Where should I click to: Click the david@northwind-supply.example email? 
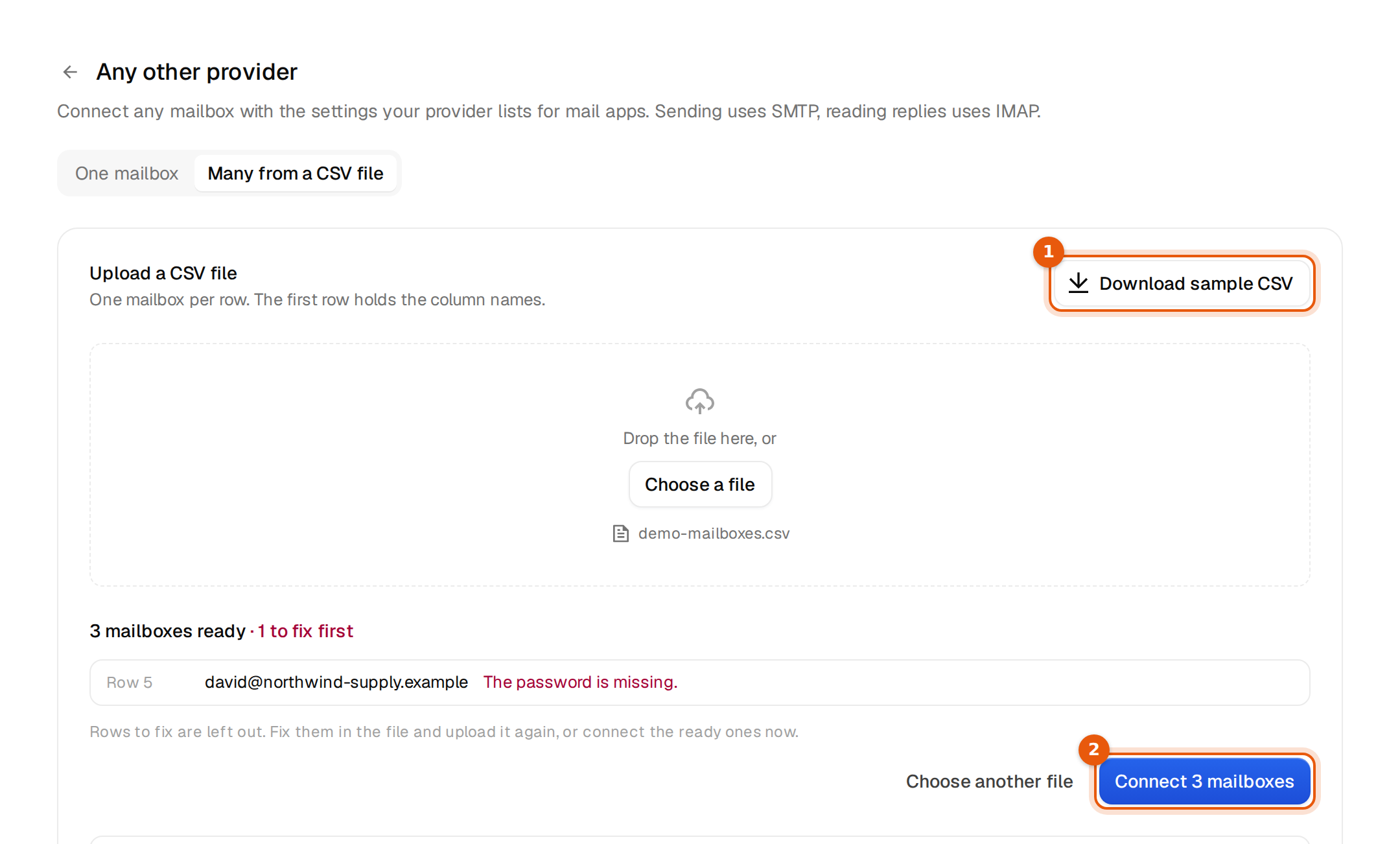pos(336,683)
